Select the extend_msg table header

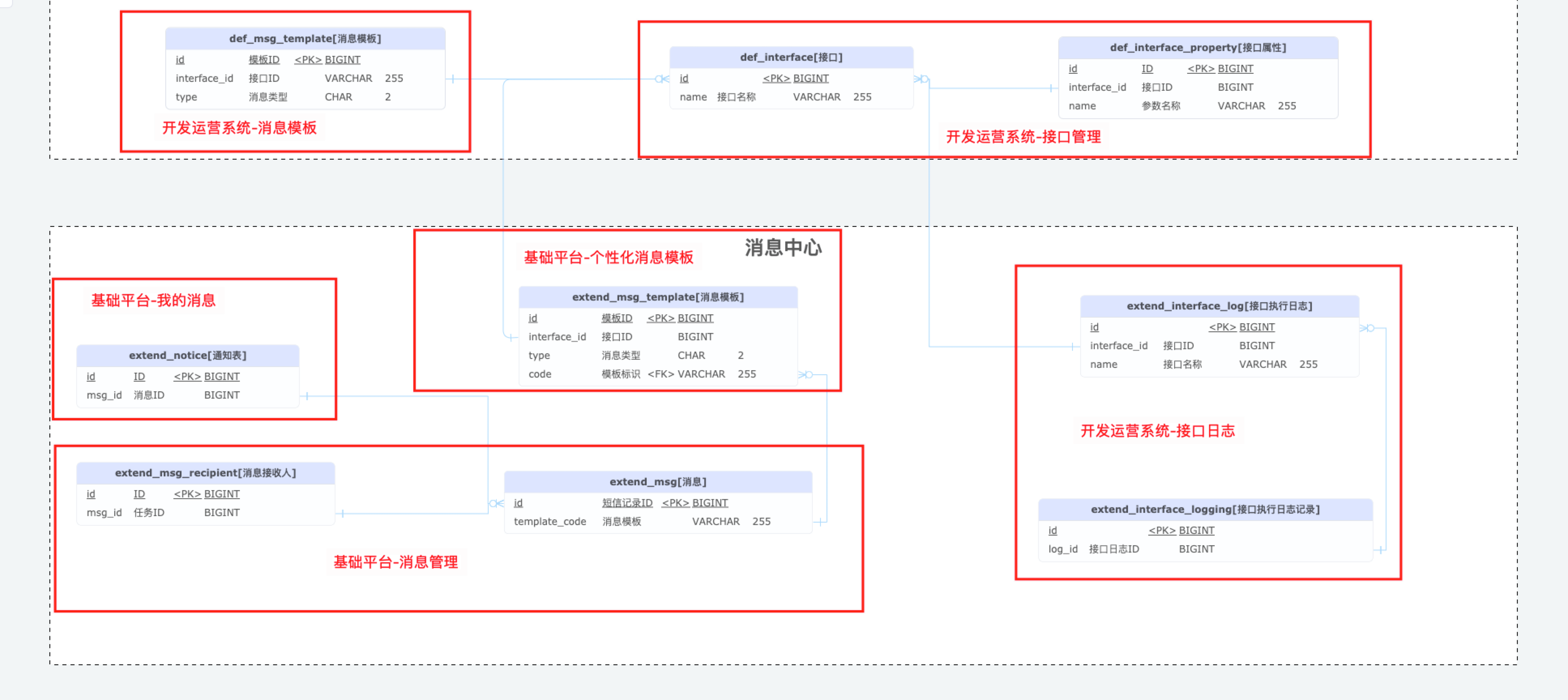click(x=658, y=482)
